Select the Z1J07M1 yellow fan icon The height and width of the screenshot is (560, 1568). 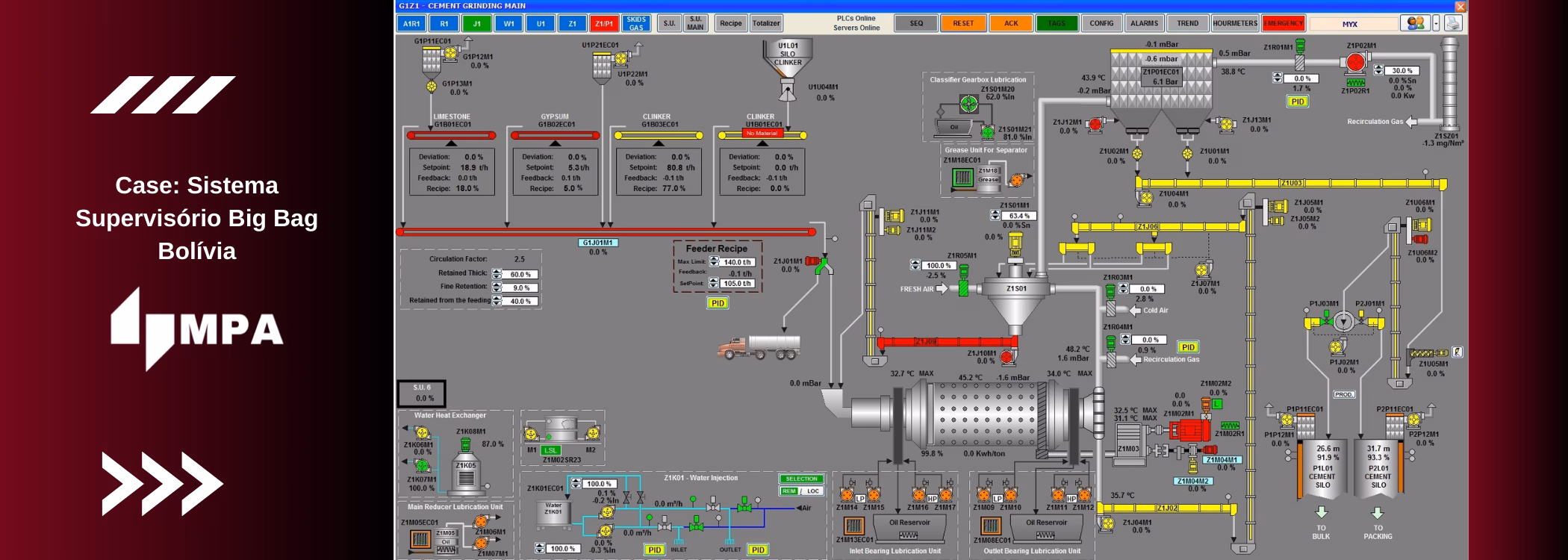pos(1203,270)
